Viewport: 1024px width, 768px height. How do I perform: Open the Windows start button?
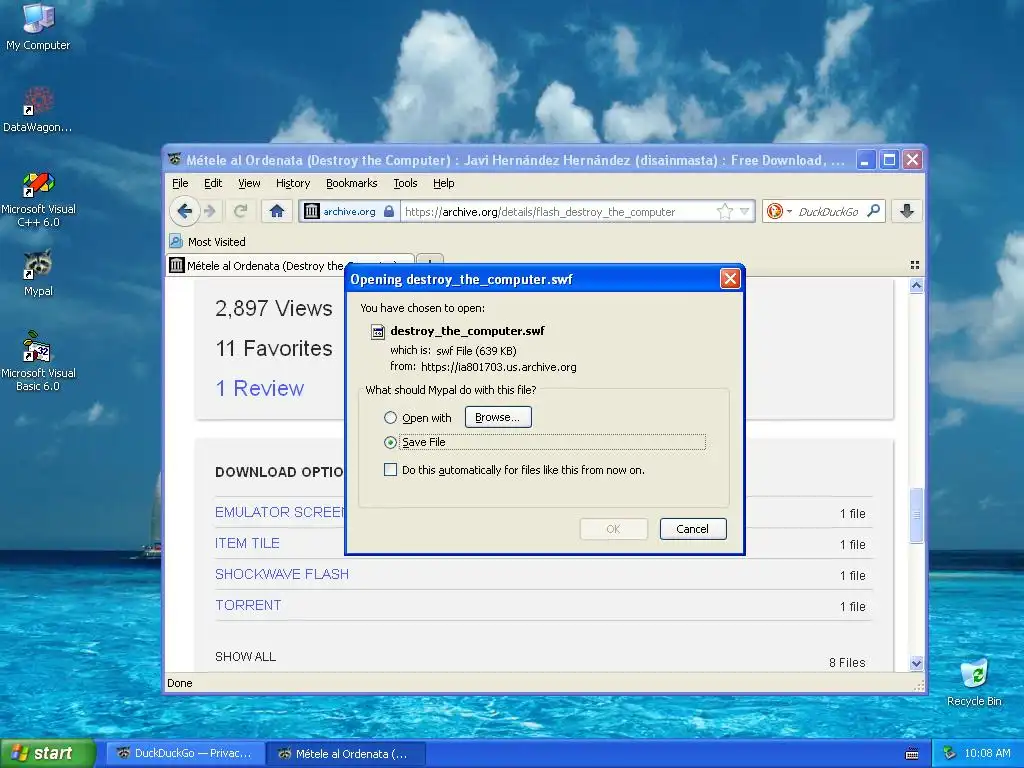48,753
